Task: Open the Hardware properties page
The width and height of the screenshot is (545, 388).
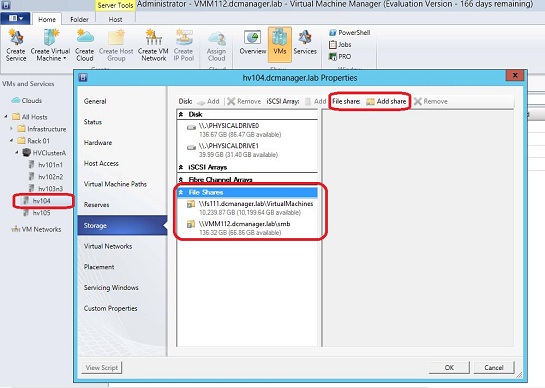Action: (122, 143)
